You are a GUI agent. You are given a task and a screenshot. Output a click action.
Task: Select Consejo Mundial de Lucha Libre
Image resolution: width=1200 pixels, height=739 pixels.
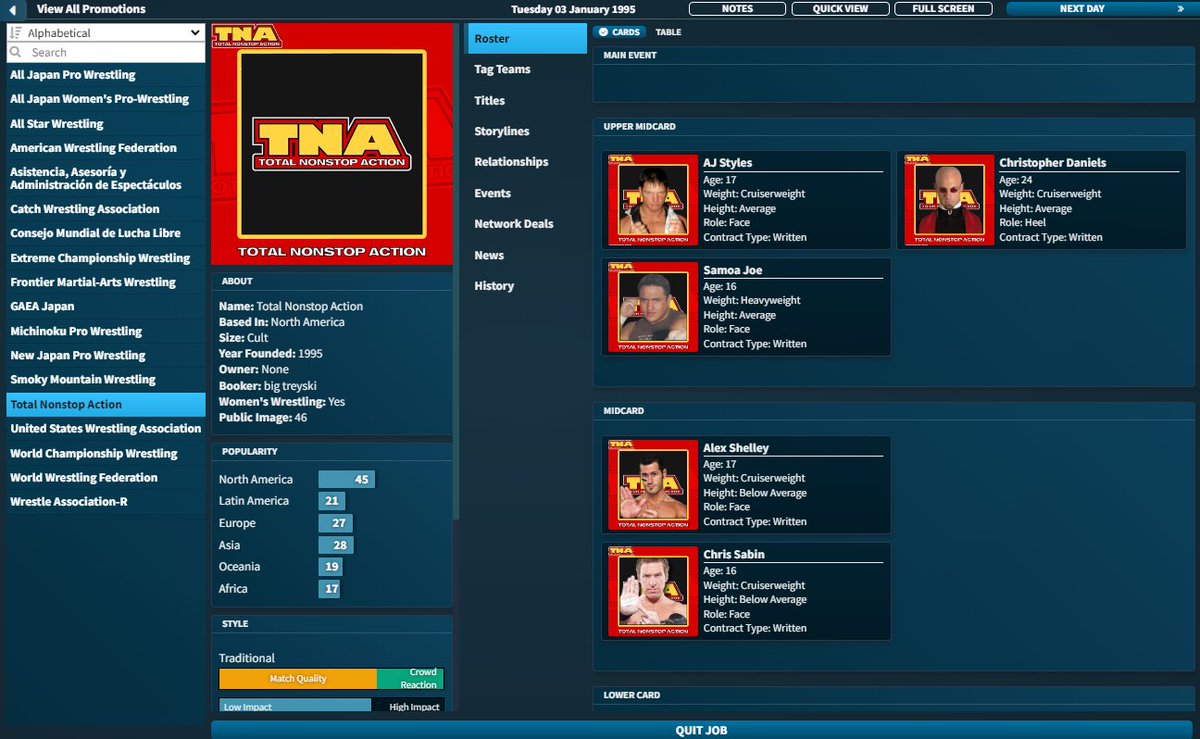(x=106, y=233)
